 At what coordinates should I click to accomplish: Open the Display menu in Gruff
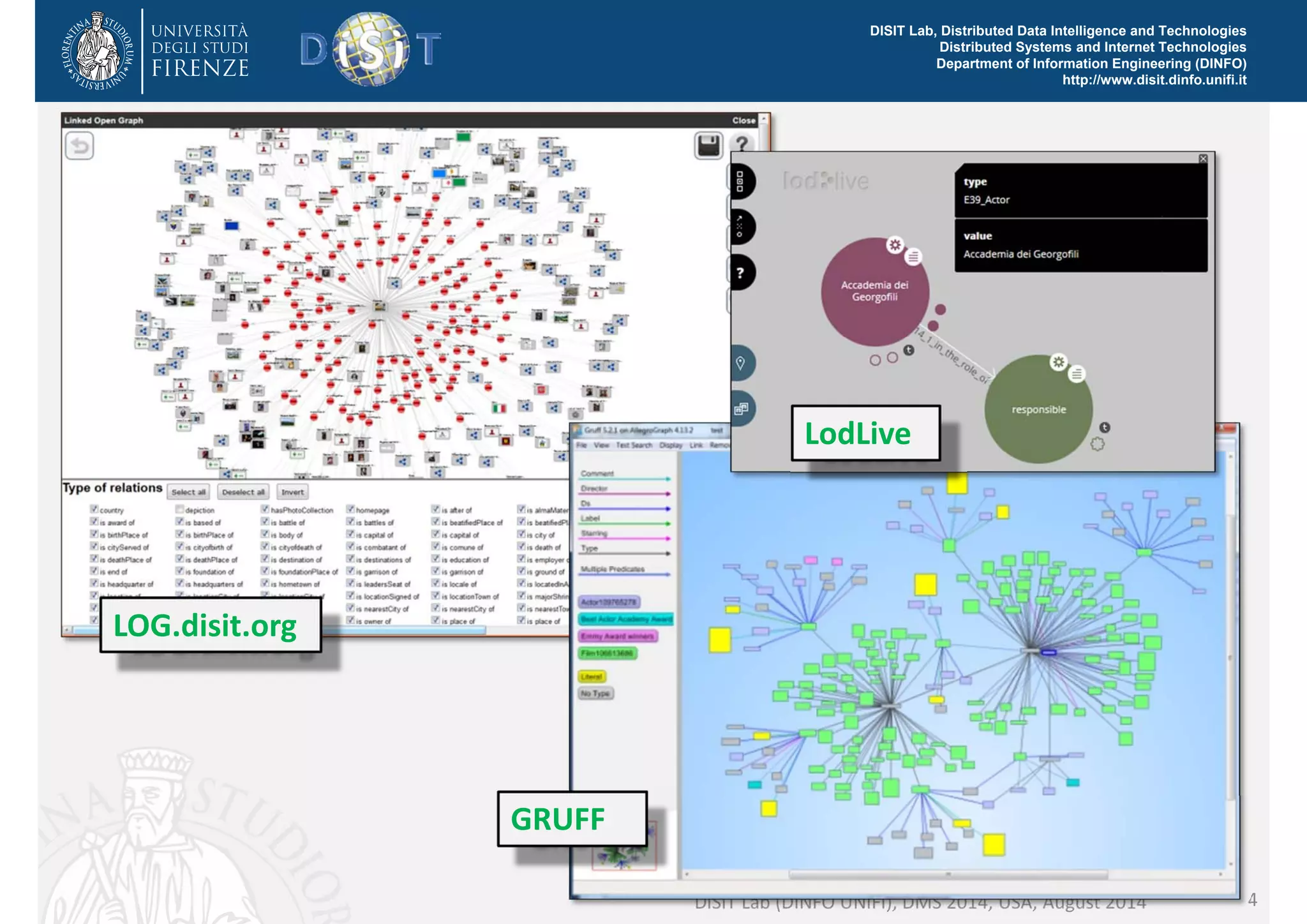[x=670, y=445]
